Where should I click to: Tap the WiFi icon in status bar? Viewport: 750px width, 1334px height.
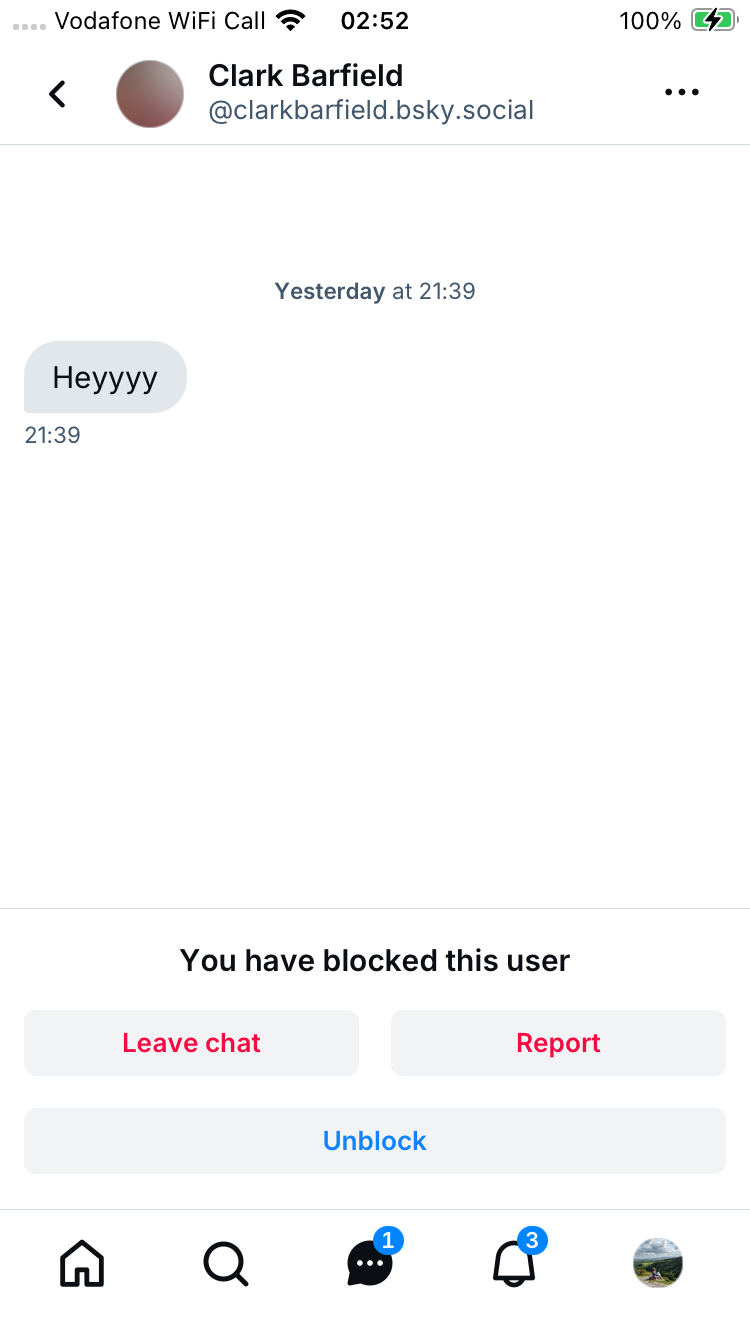pyautogui.click(x=291, y=20)
